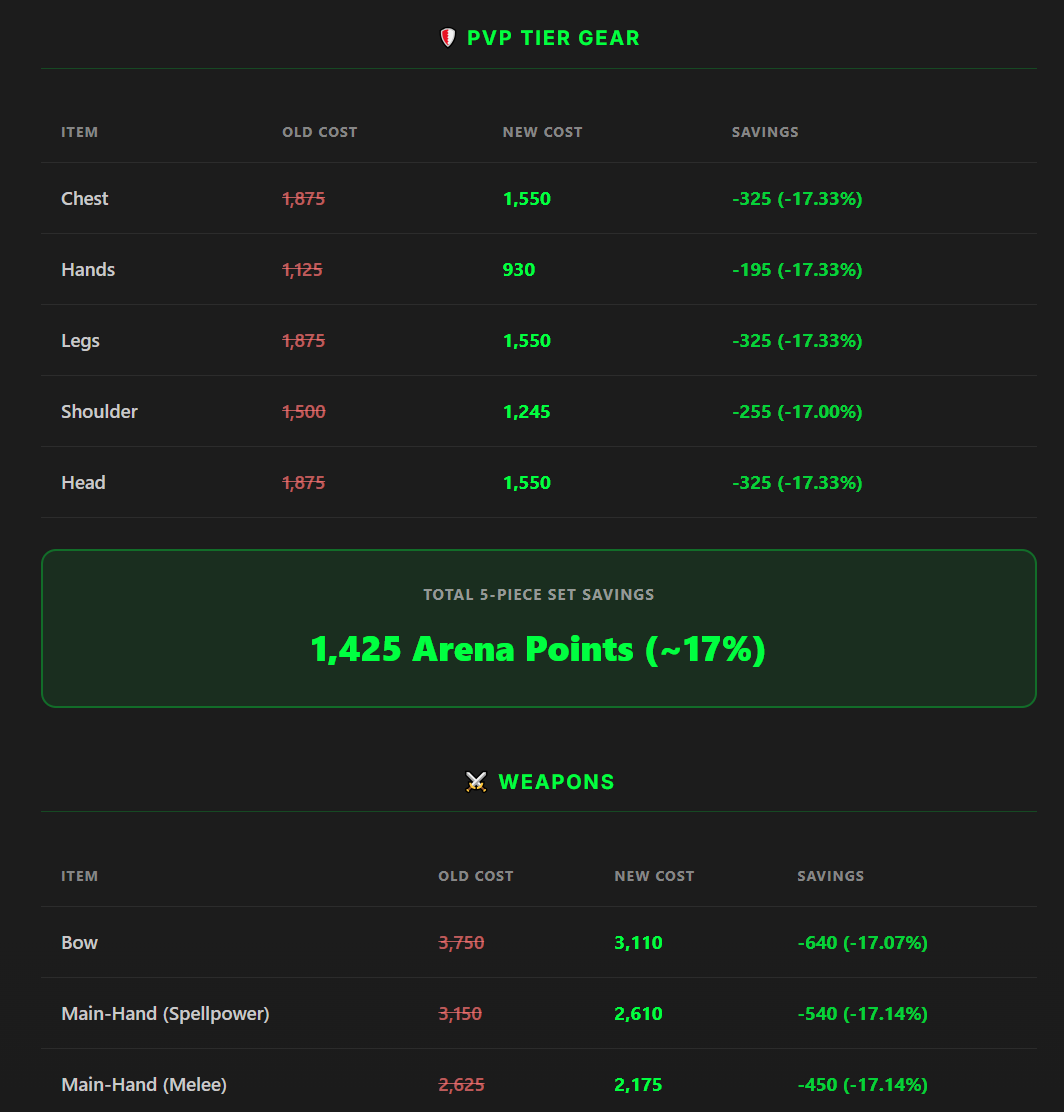Click the Shoulder new cost 1,245
Screen dimensions: 1064x1112
527,412
